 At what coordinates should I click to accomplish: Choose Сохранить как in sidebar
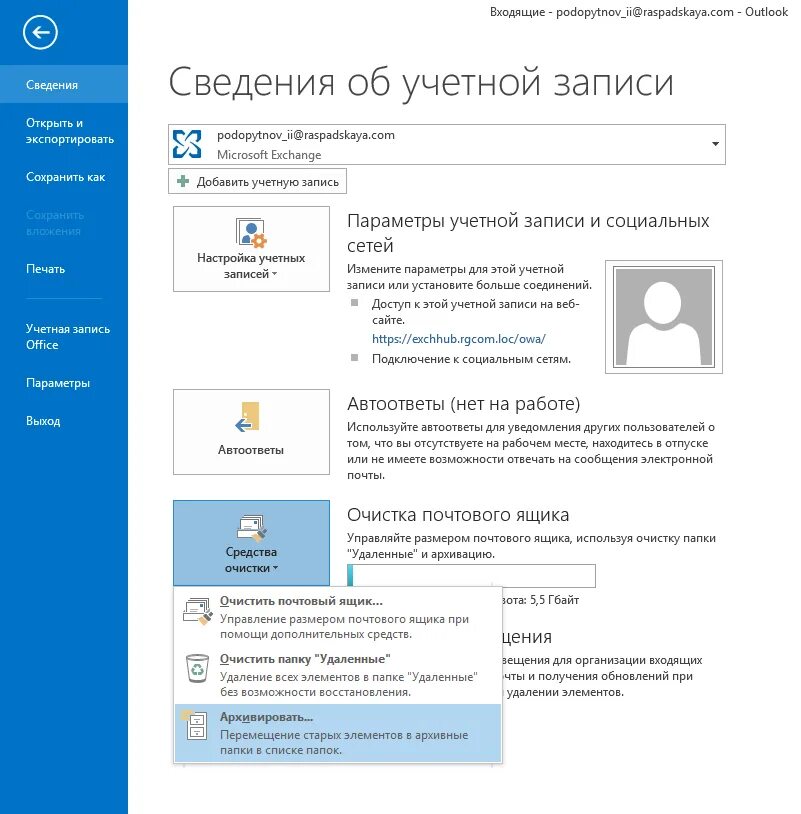coord(65,177)
